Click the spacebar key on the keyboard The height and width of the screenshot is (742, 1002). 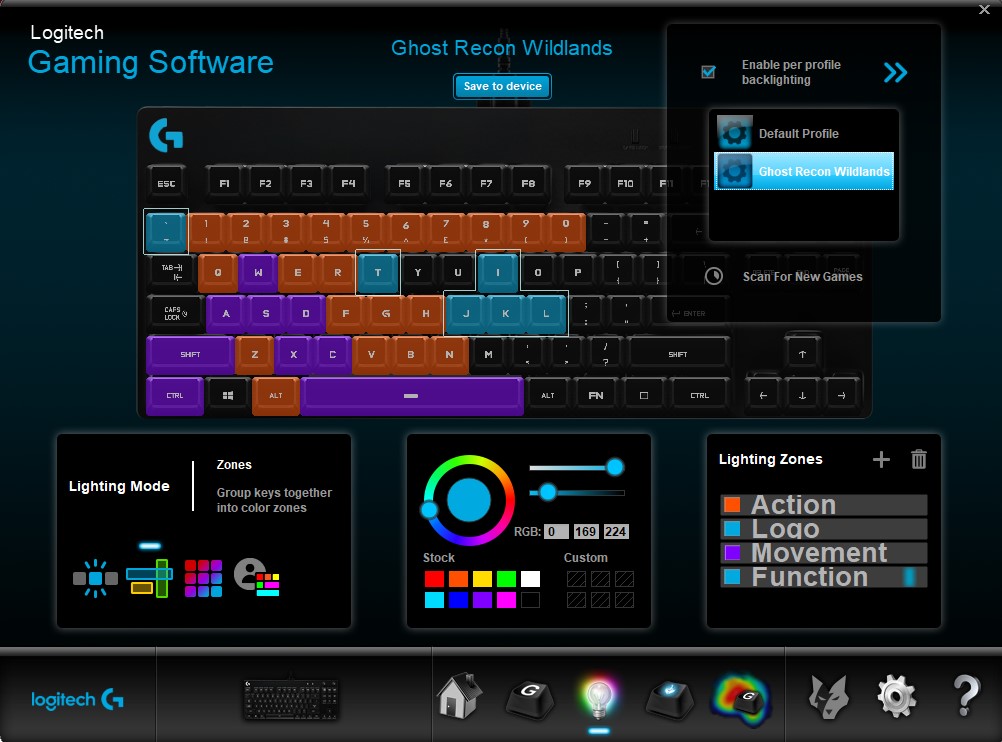pyautogui.click(x=412, y=396)
